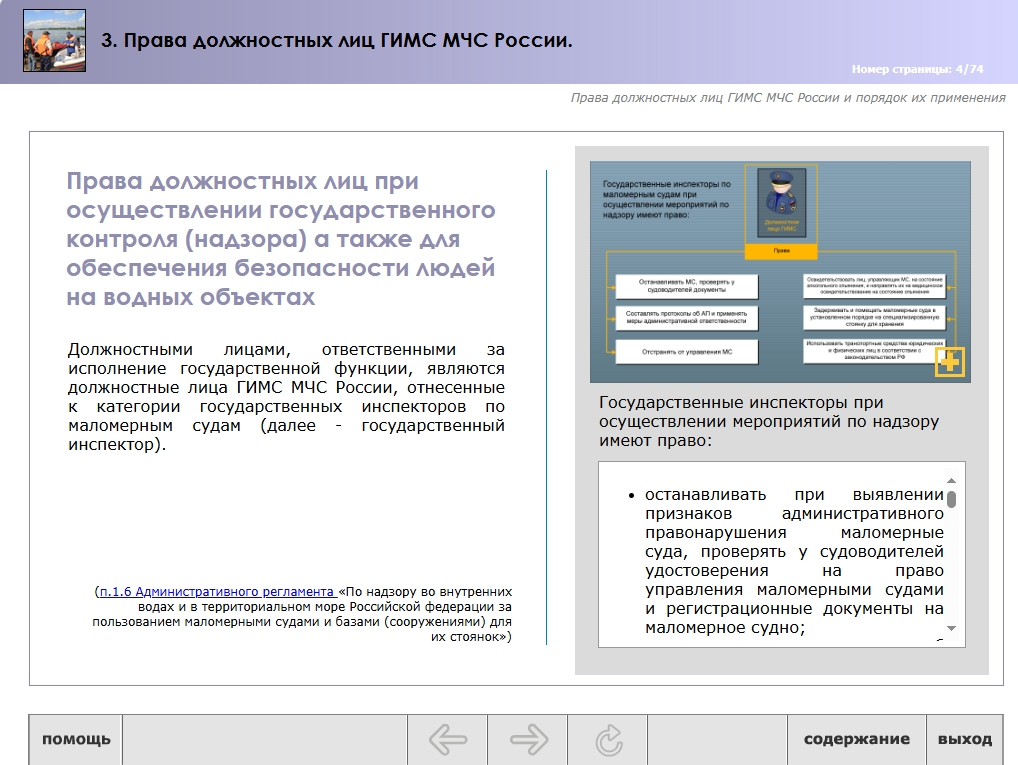Viewport: 1018px width, 765px height.
Task: Click the reload page circular arrow
Action: (x=608, y=739)
